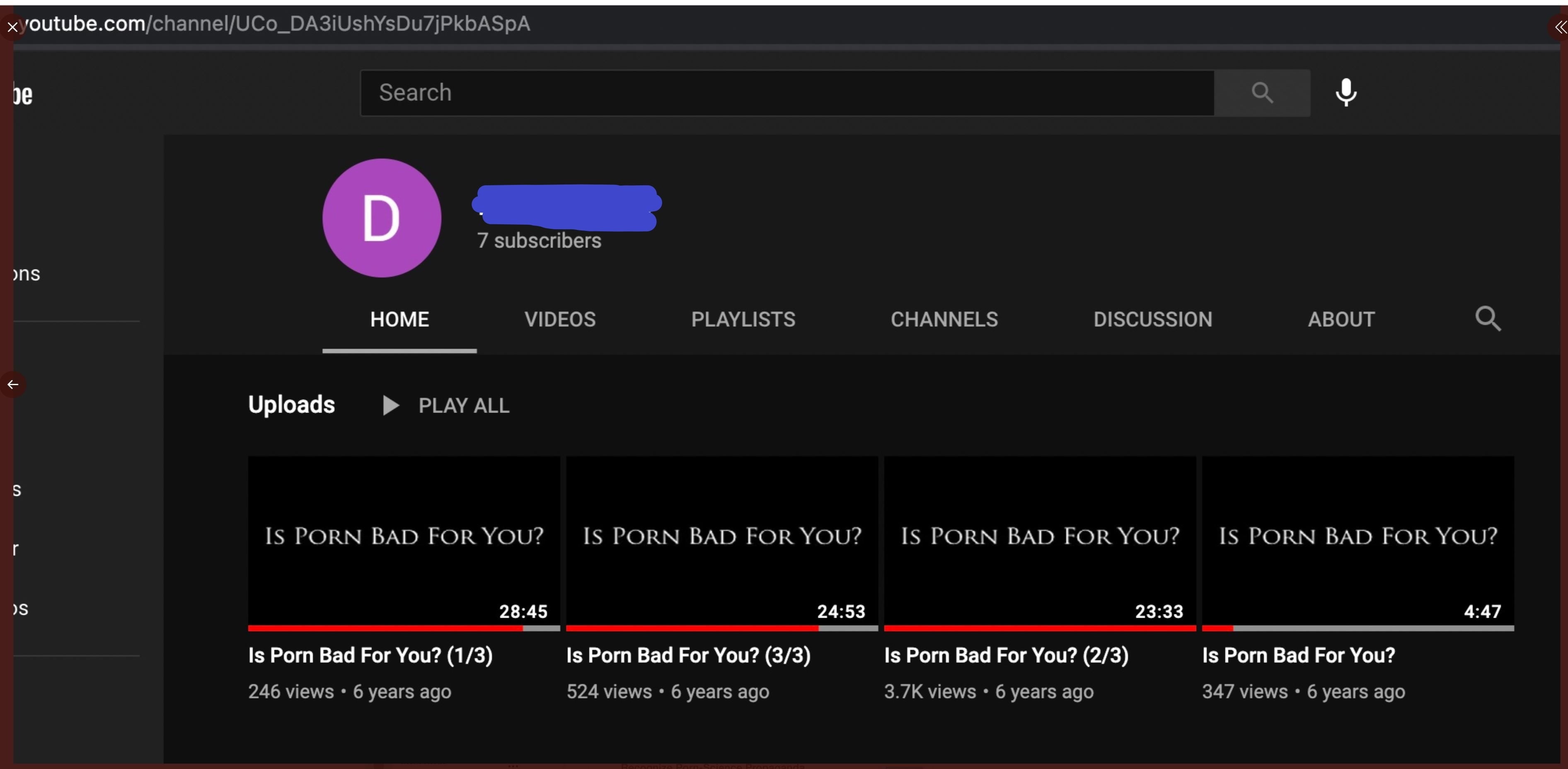Select the Home tab
The image size is (1568, 769).
(x=399, y=319)
